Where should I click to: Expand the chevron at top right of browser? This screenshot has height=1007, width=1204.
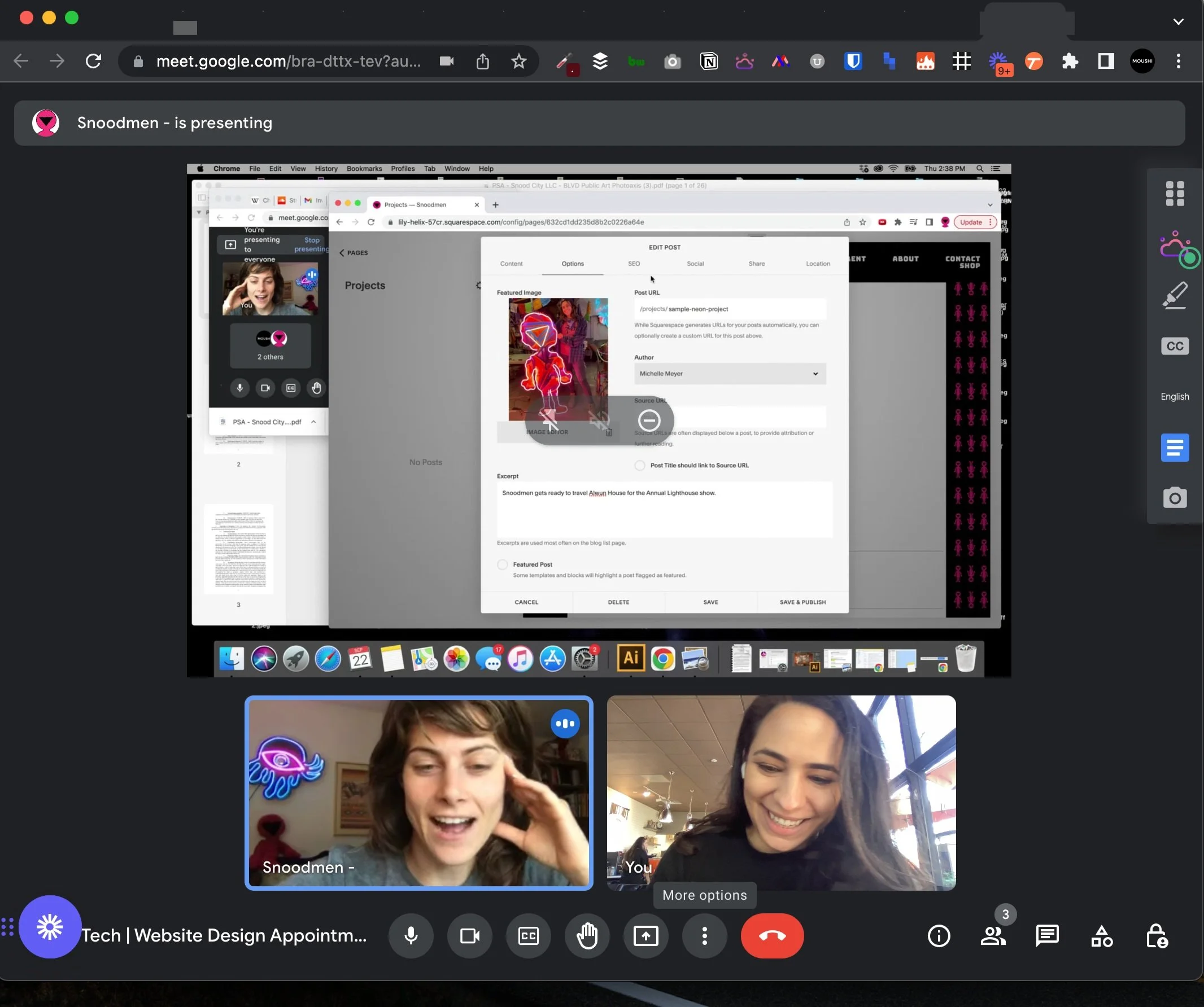click(1178, 21)
